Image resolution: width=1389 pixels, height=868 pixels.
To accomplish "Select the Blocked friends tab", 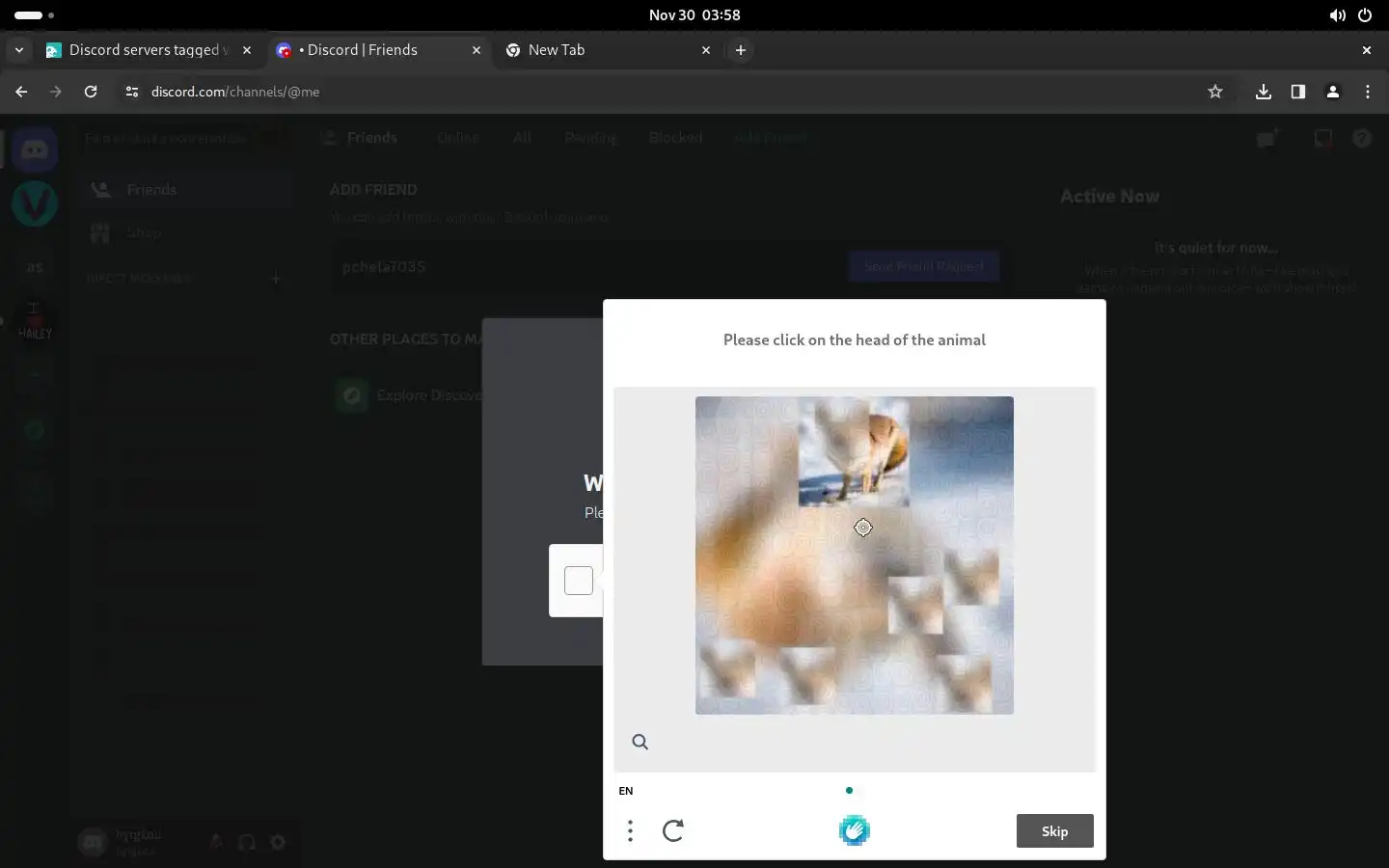I will pos(675,138).
